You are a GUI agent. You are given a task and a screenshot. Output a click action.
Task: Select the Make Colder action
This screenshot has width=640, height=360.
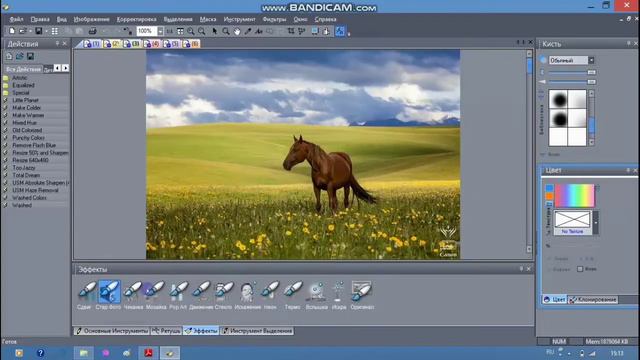pos(27,108)
